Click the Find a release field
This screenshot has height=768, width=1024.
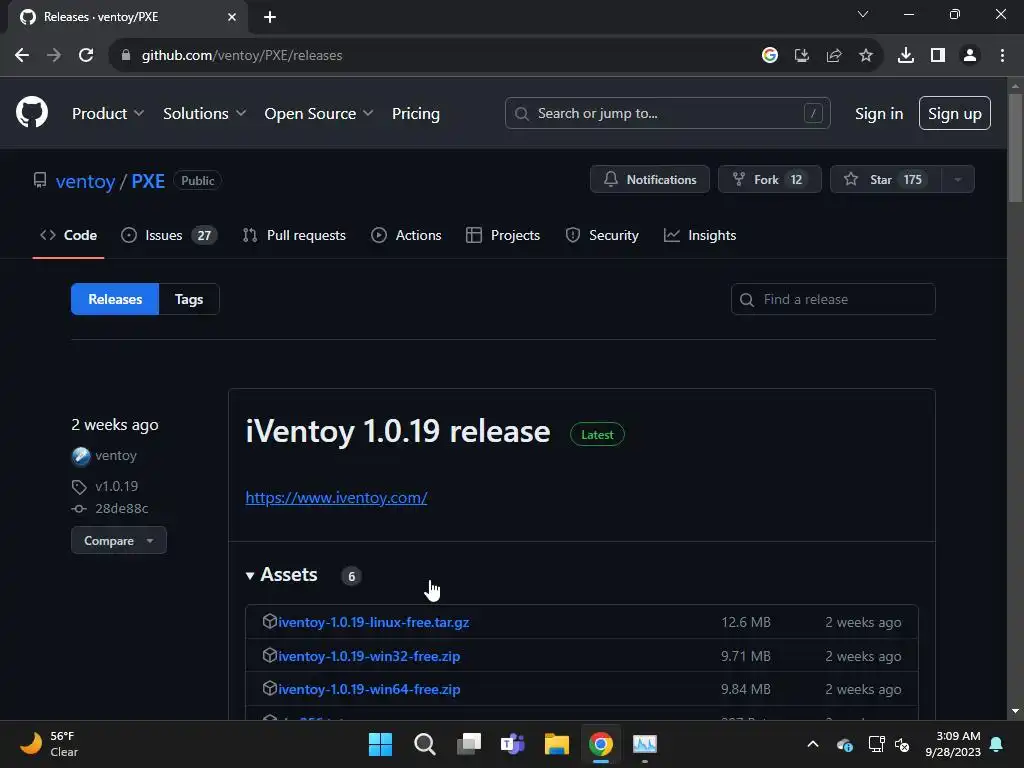(x=833, y=299)
